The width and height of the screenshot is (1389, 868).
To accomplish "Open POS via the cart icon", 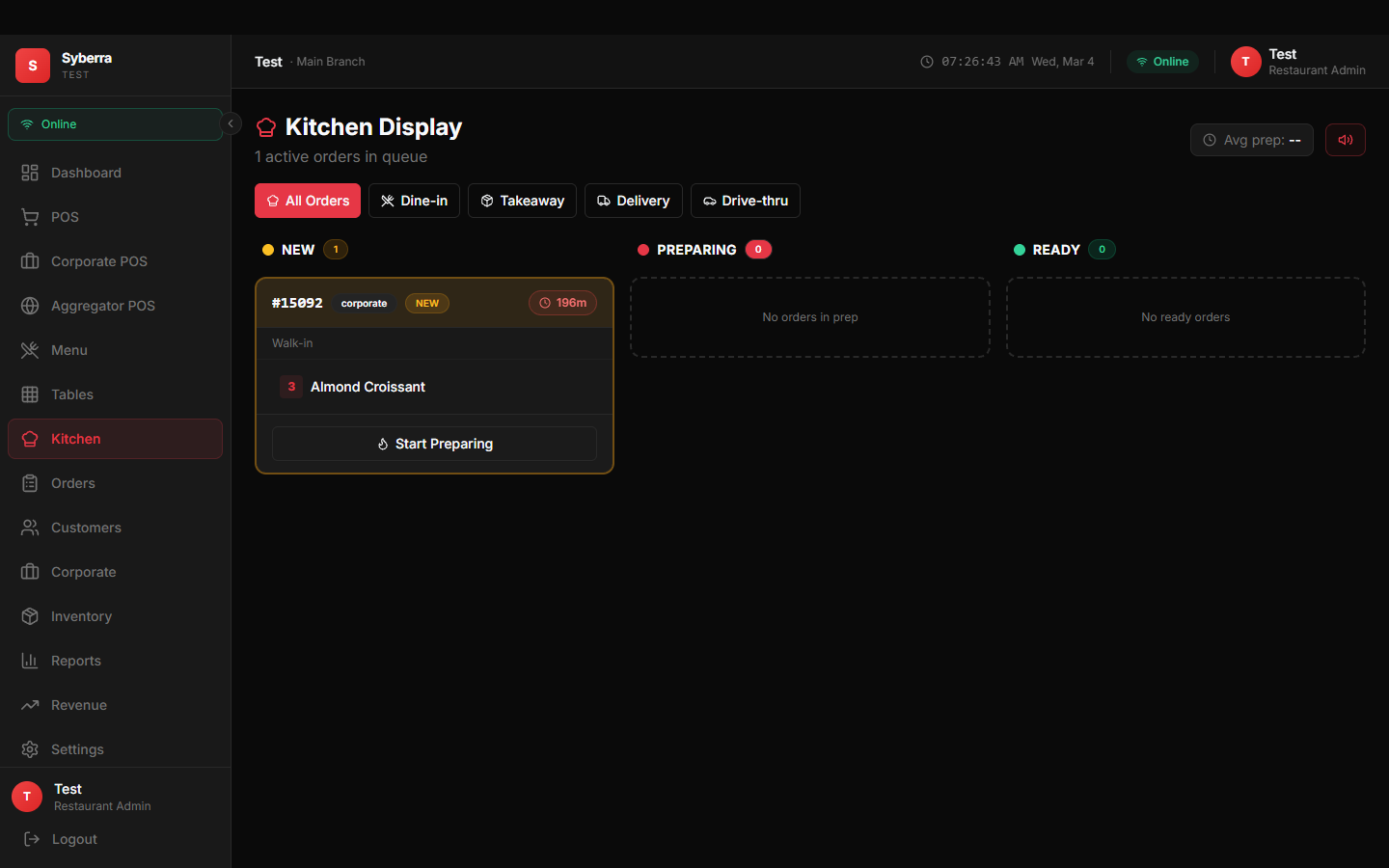I will (30, 217).
